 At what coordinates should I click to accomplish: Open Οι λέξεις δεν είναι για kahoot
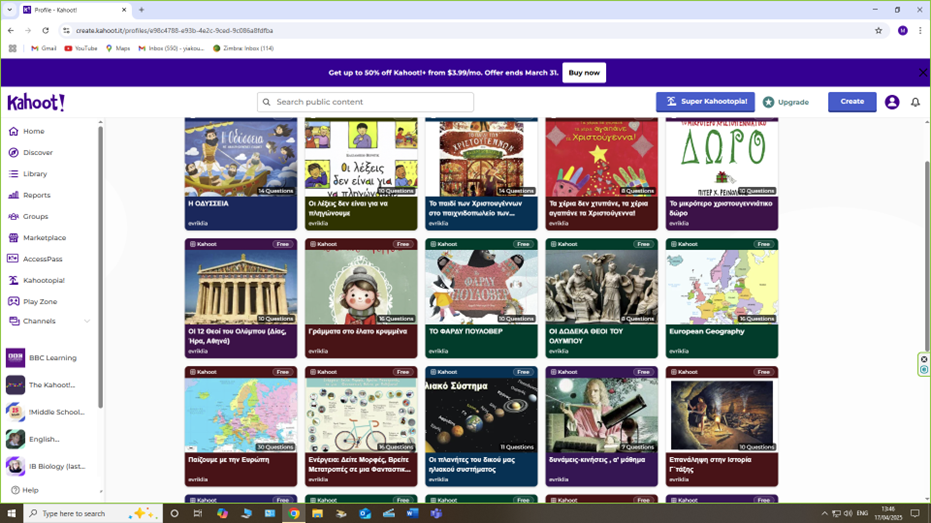361,173
